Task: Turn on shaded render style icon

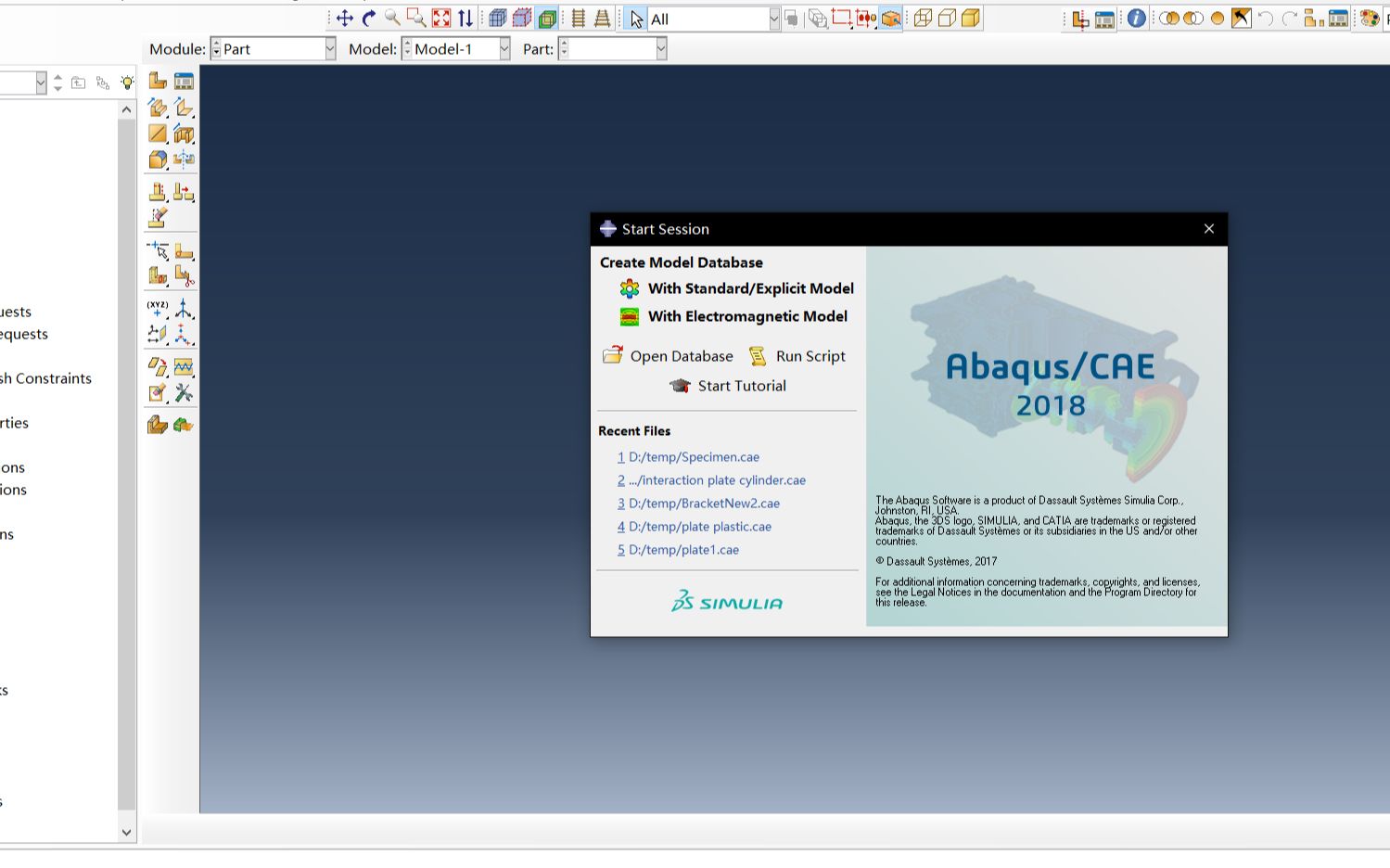Action: [971, 19]
